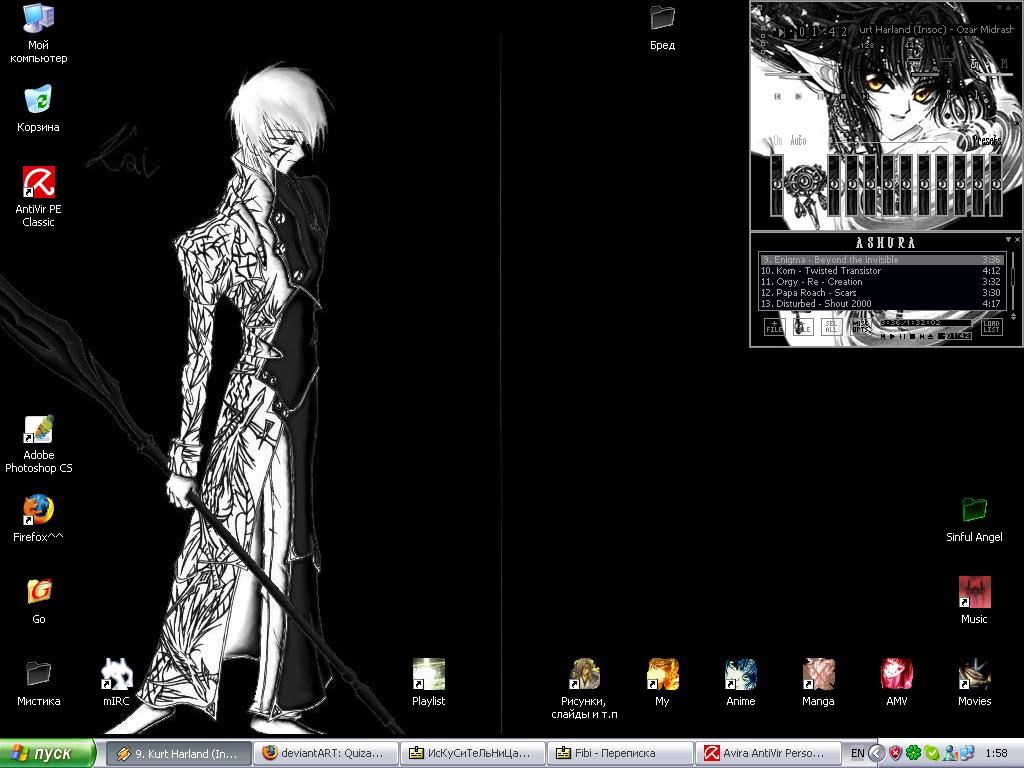Open the Music desktop shortcut

click(x=974, y=601)
